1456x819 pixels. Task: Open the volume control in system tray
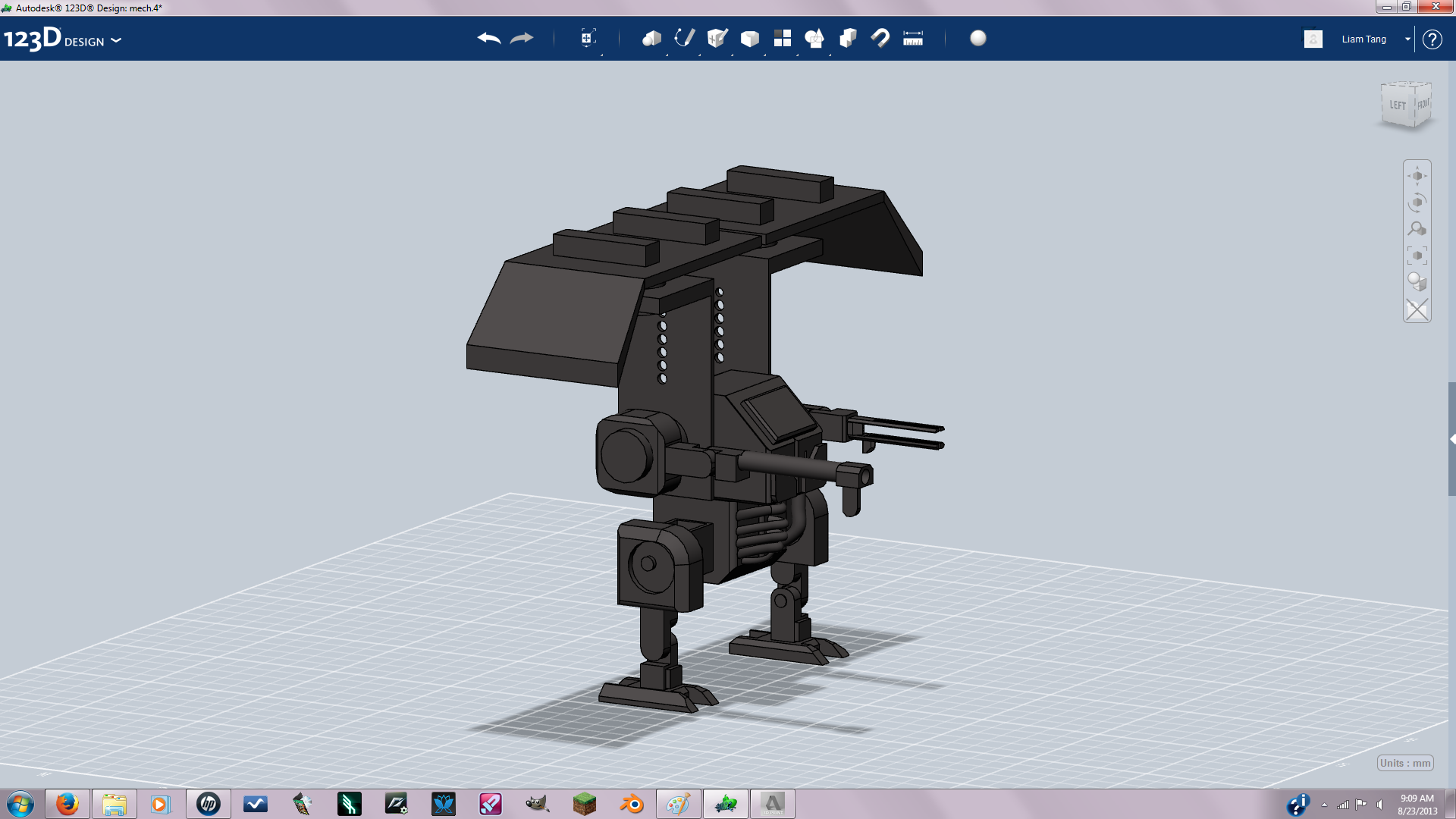(x=1380, y=805)
